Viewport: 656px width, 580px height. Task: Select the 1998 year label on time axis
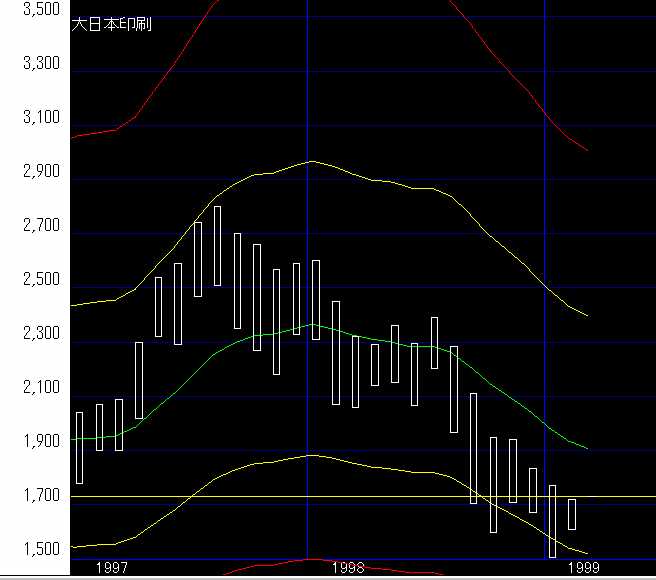point(348,567)
